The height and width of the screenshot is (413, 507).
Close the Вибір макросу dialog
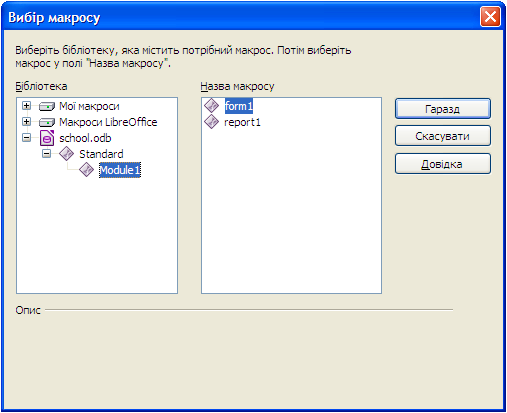[490, 17]
